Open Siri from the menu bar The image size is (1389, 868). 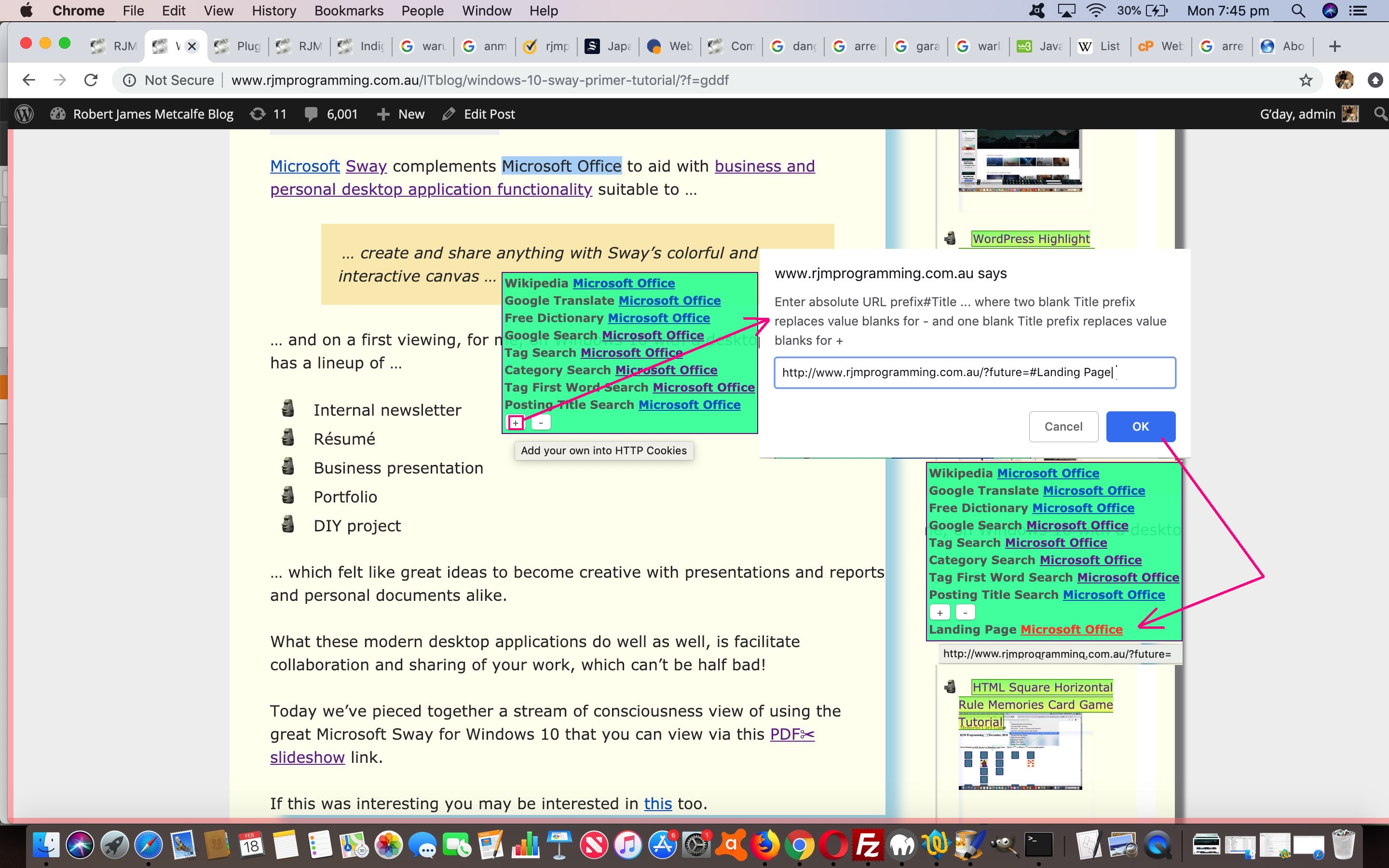[x=1329, y=10]
